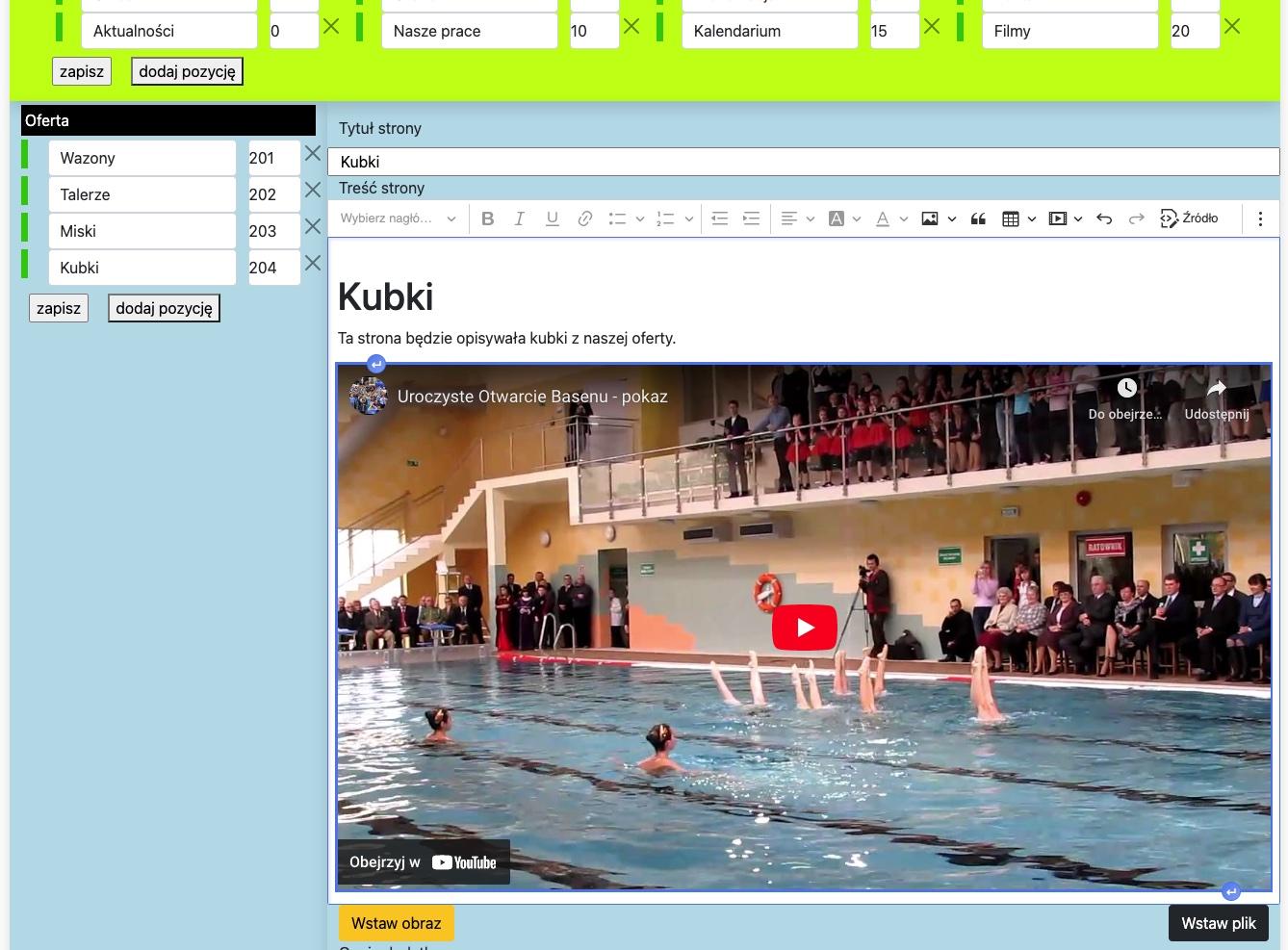Viewport: 1288px width, 950px height.
Task: Delete the Kubki menu item
Action: click(313, 264)
